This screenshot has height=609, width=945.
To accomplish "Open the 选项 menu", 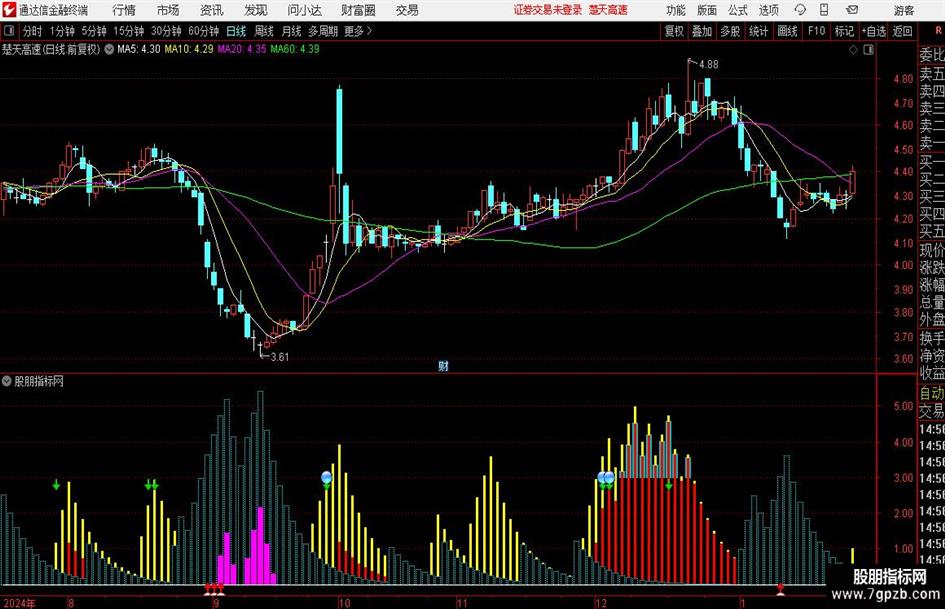I will [x=768, y=10].
